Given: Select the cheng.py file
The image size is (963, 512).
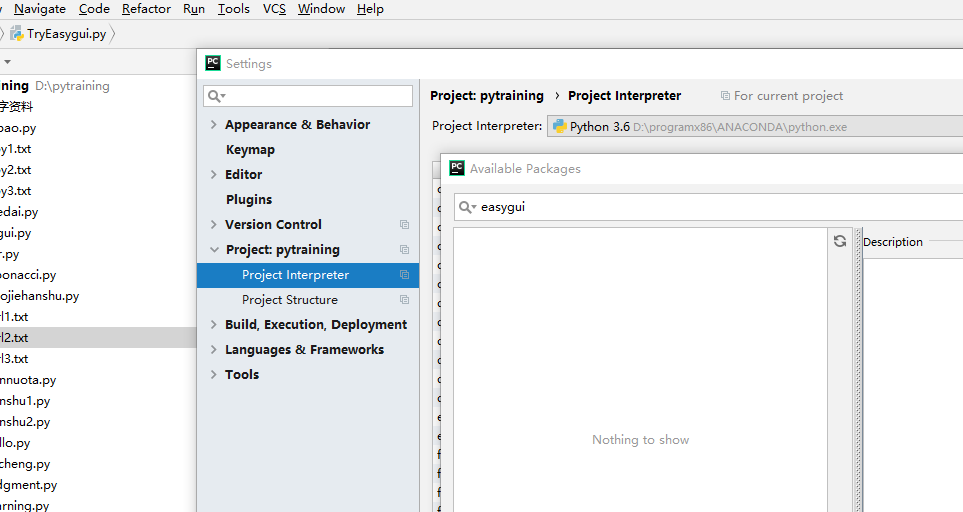Looking at the screenshot, I should pyautogui.click(x=25, y=464).
